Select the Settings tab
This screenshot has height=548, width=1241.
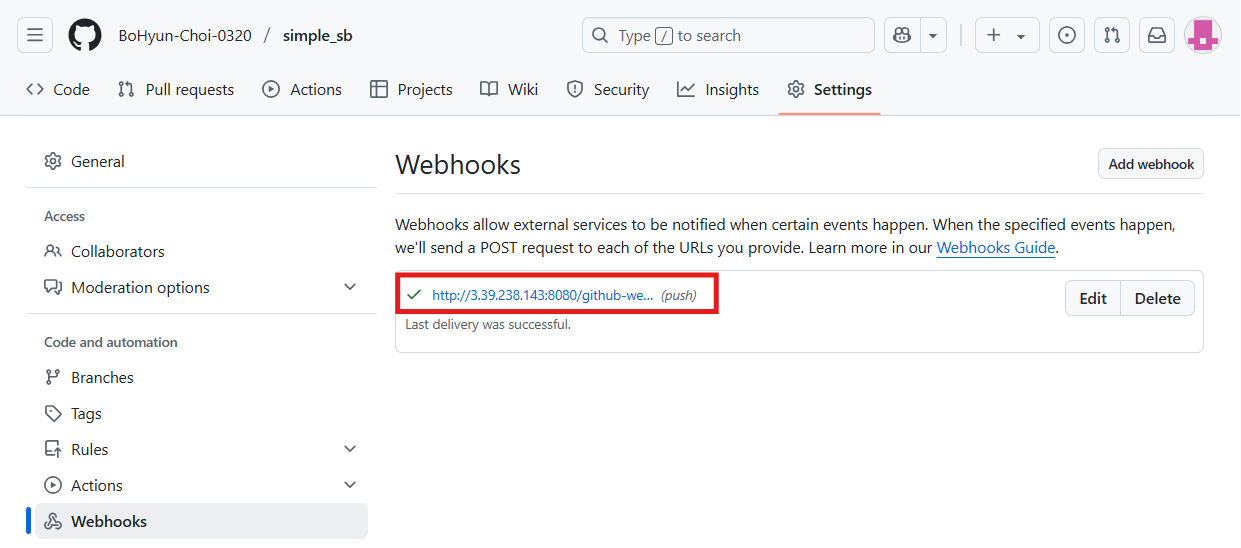point(829,89)
